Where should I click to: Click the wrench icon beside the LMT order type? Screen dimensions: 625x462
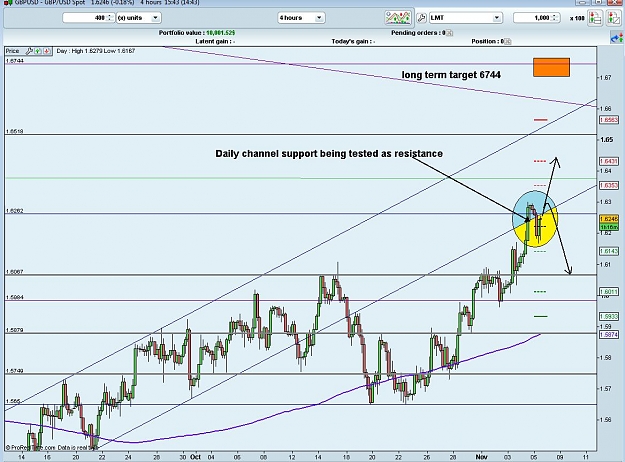(x=421, y=18)
